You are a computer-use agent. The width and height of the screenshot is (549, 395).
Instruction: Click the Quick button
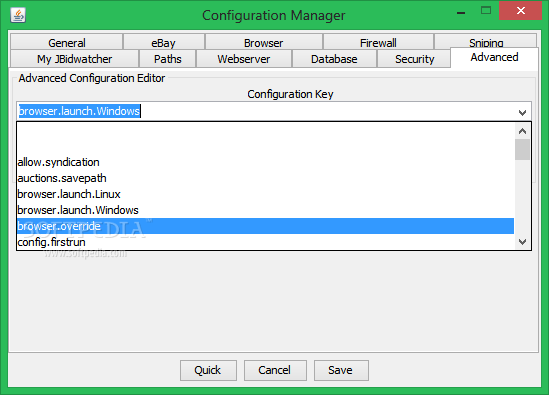click(x=208, y=370)
